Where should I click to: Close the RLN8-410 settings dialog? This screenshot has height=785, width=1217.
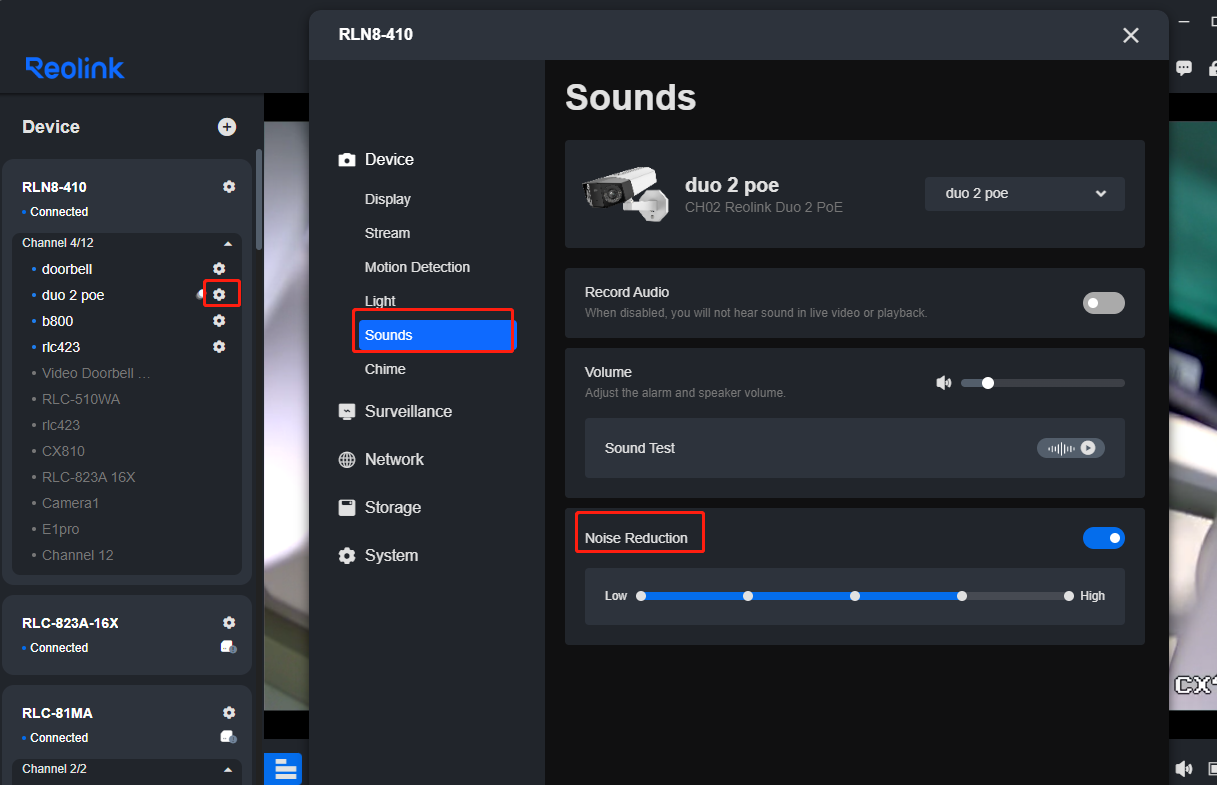click(x=1131, y=35)
